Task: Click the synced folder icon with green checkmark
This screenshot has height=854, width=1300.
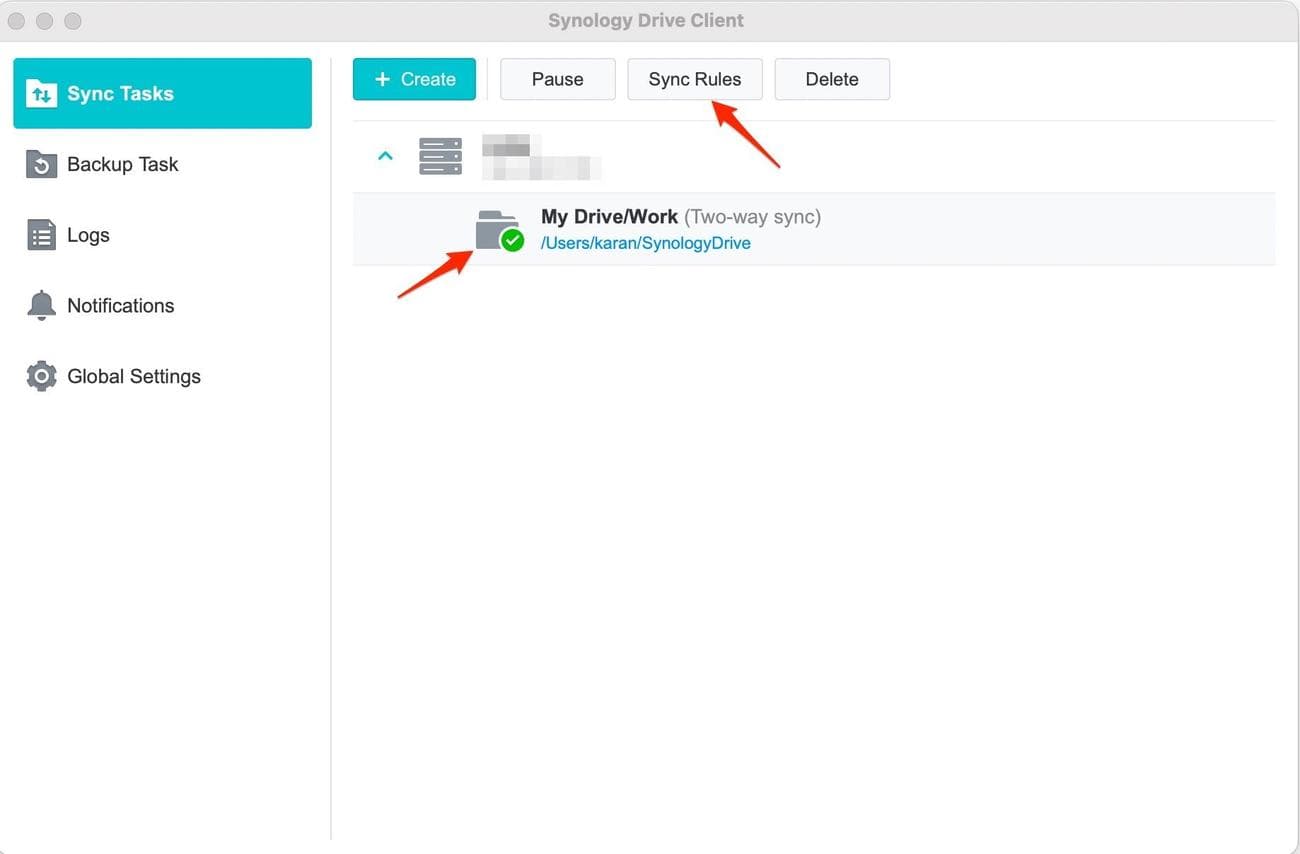Action: pyautogui.click(x=495, y=228)
